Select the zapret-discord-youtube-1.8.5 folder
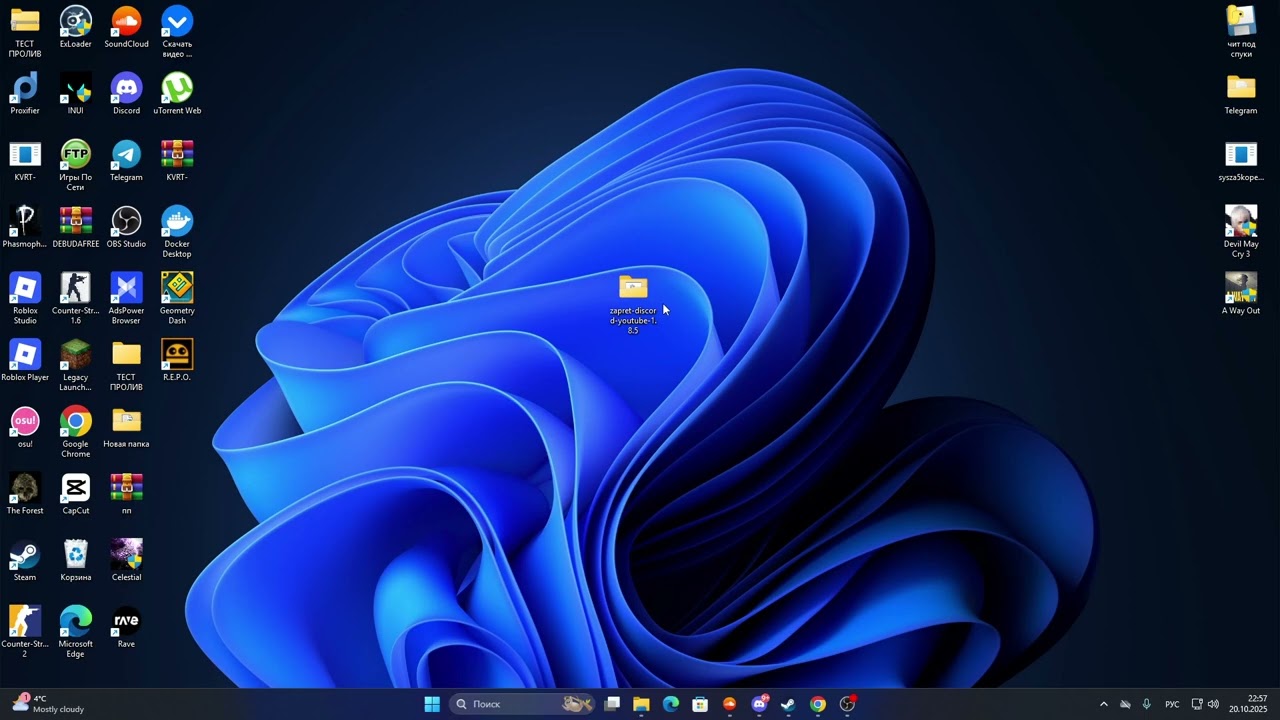The image size is (1280, 720). [x=633, y=304]
